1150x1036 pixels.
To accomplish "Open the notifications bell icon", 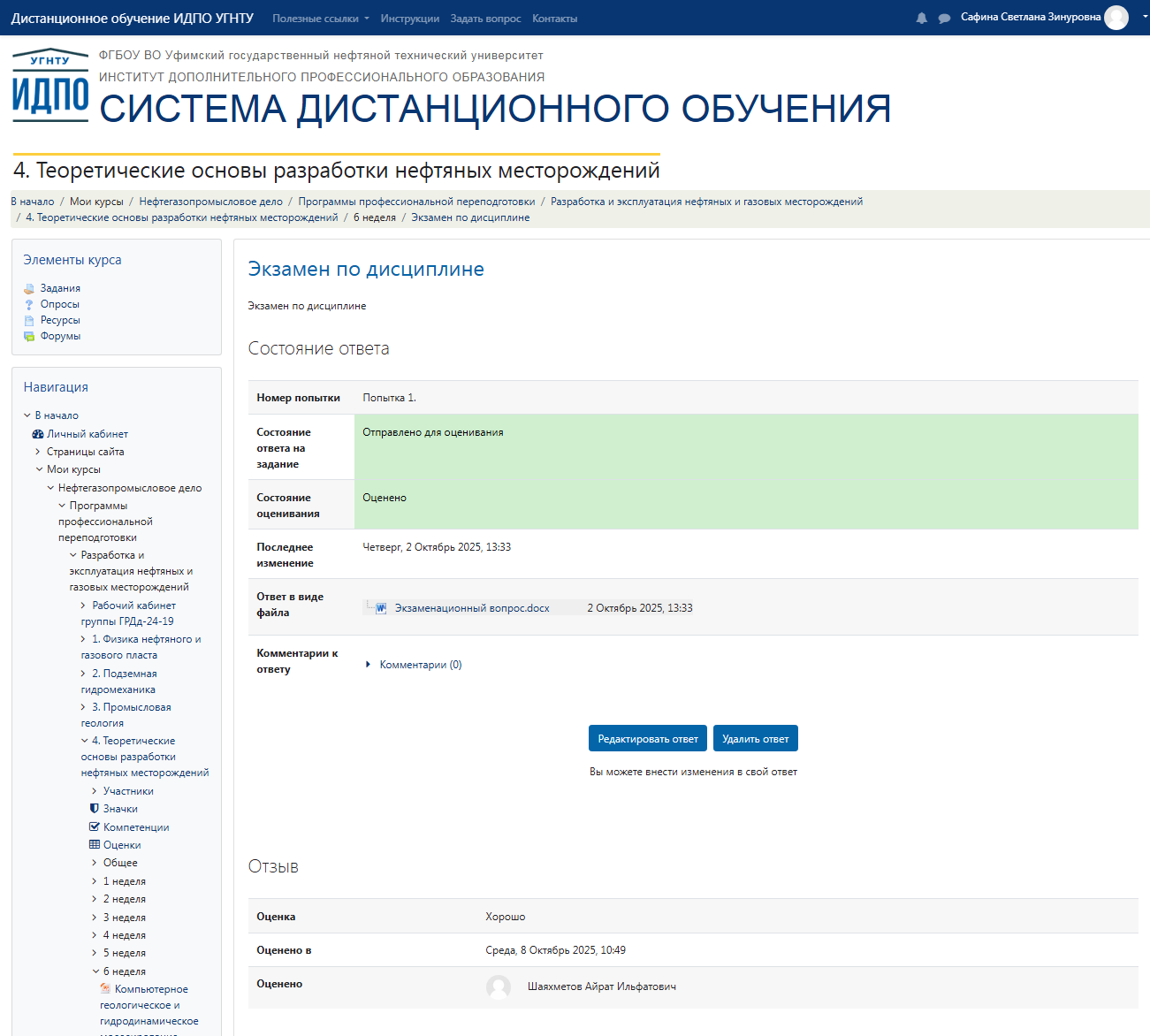I will pyautogui.click(x=919, y=17).
